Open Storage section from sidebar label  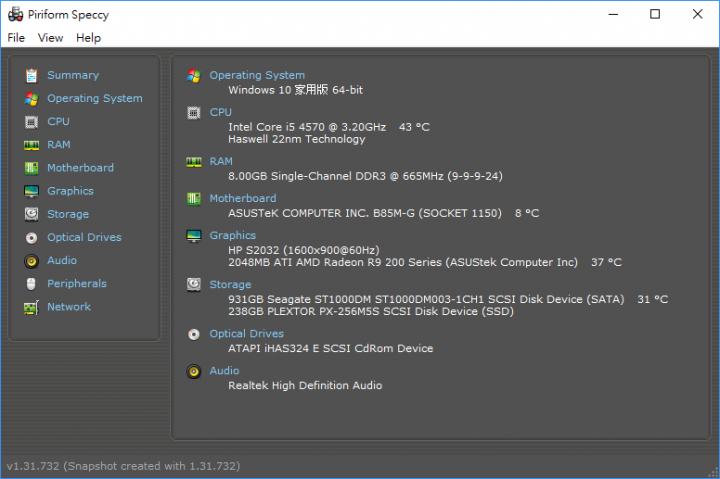(68, 214)
